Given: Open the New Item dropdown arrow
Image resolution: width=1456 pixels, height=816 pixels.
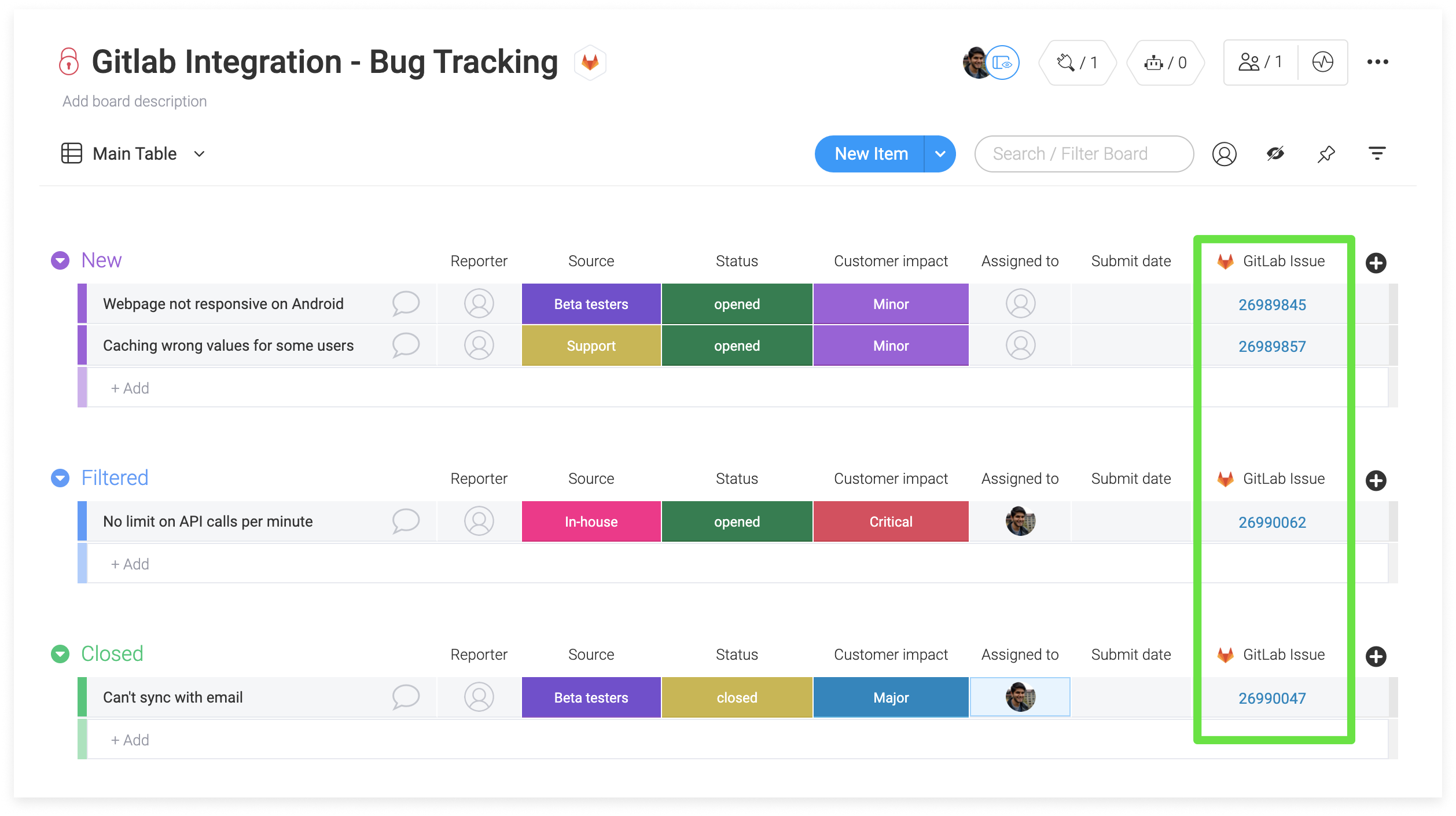Looking at the screenshot, I should (x=940, y=154).
